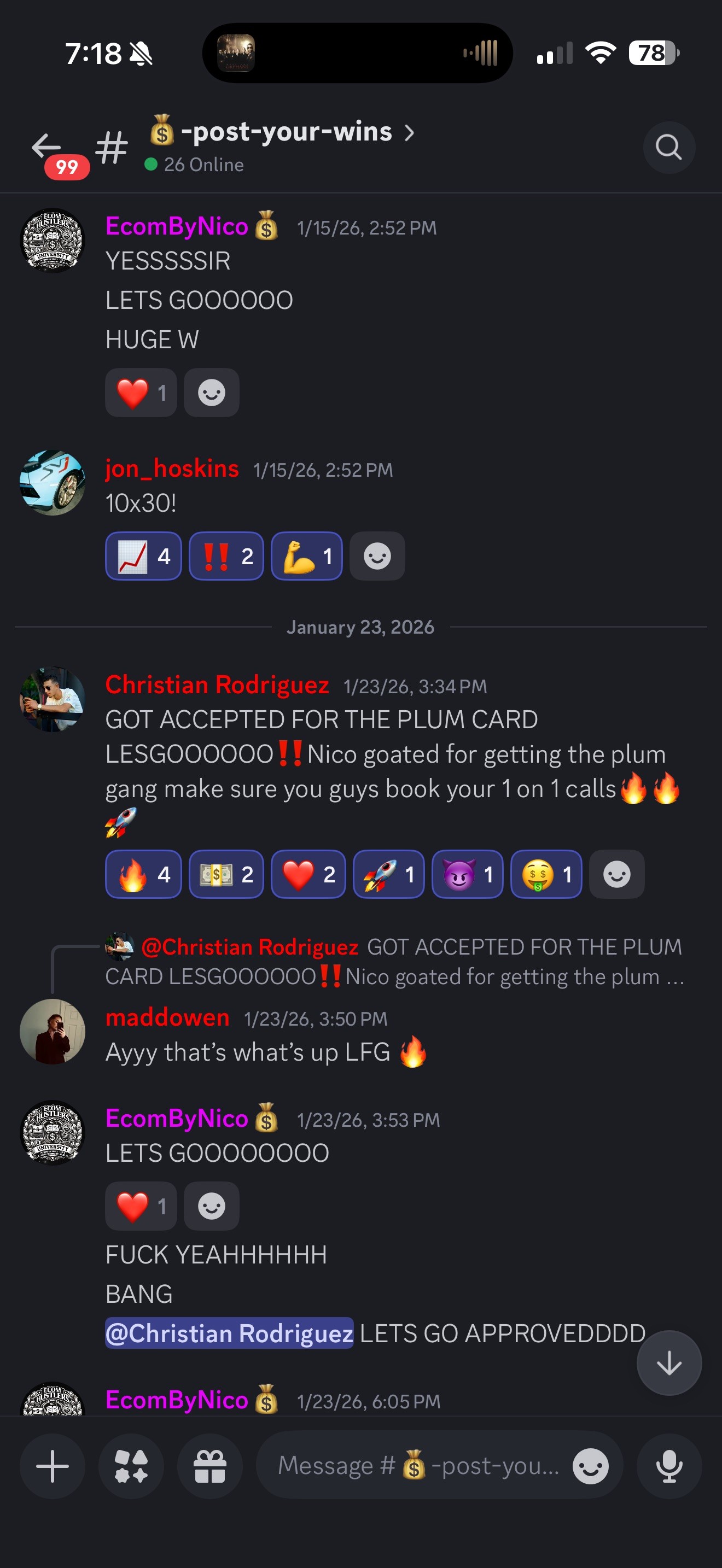The width and height of the screenshot is (722, 1568).
Task: Toggle fire reaction on Christian's plum card post
Action: [143, 874]
